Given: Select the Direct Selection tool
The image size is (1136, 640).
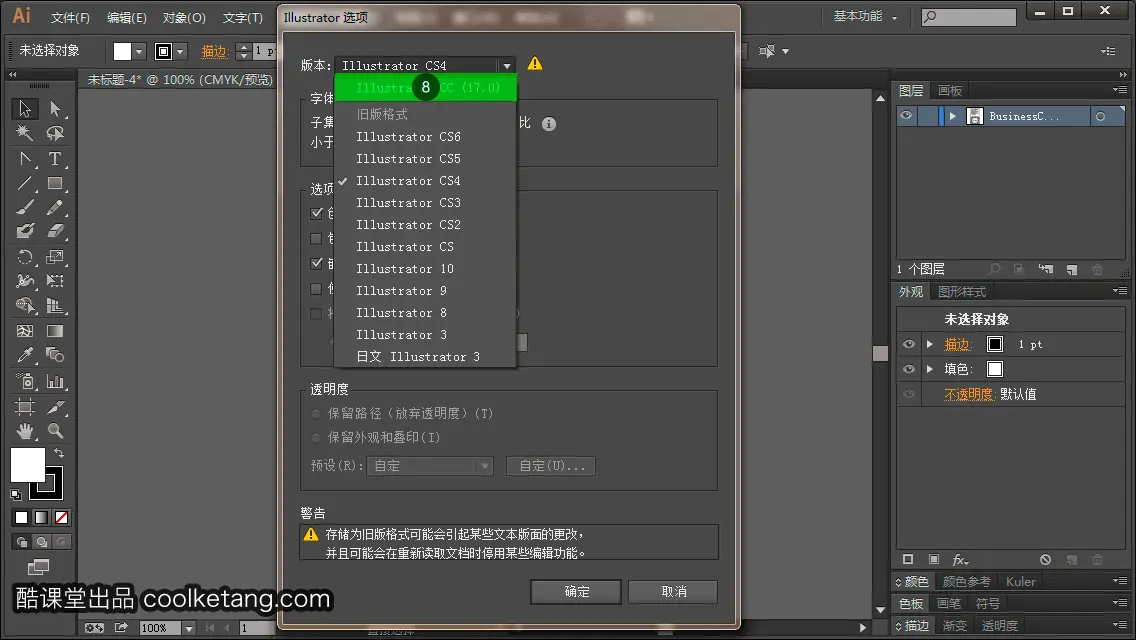Looking at the screenshot, I should click(55, 109).
